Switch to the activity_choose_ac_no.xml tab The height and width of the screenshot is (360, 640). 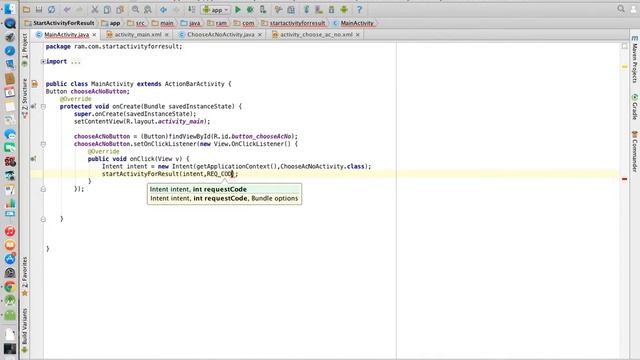316,35
